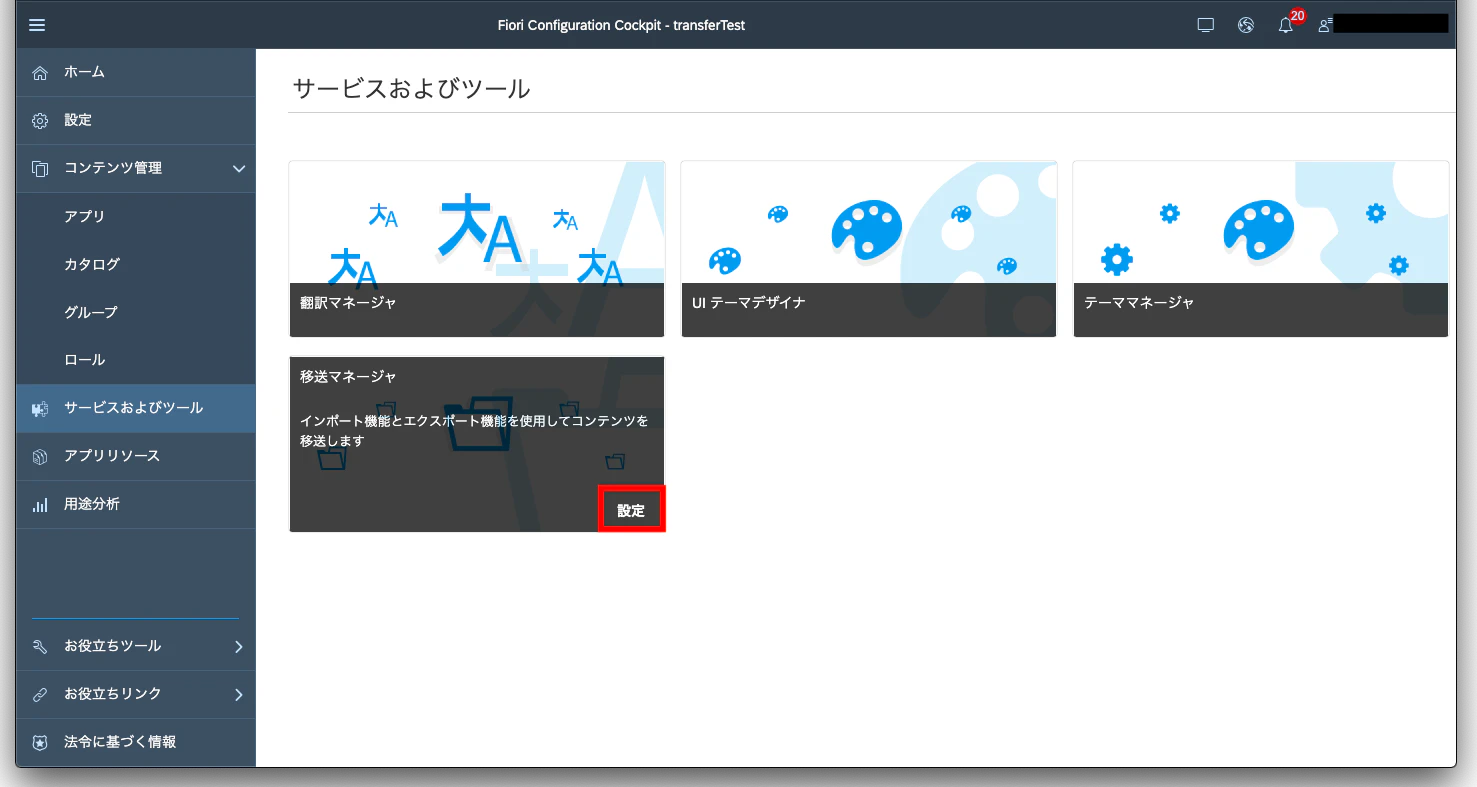Image resolution: width=1477 pixels, height=787 pixels.
Task: Go to ホーム in sidebar
Action: [136, 73]
